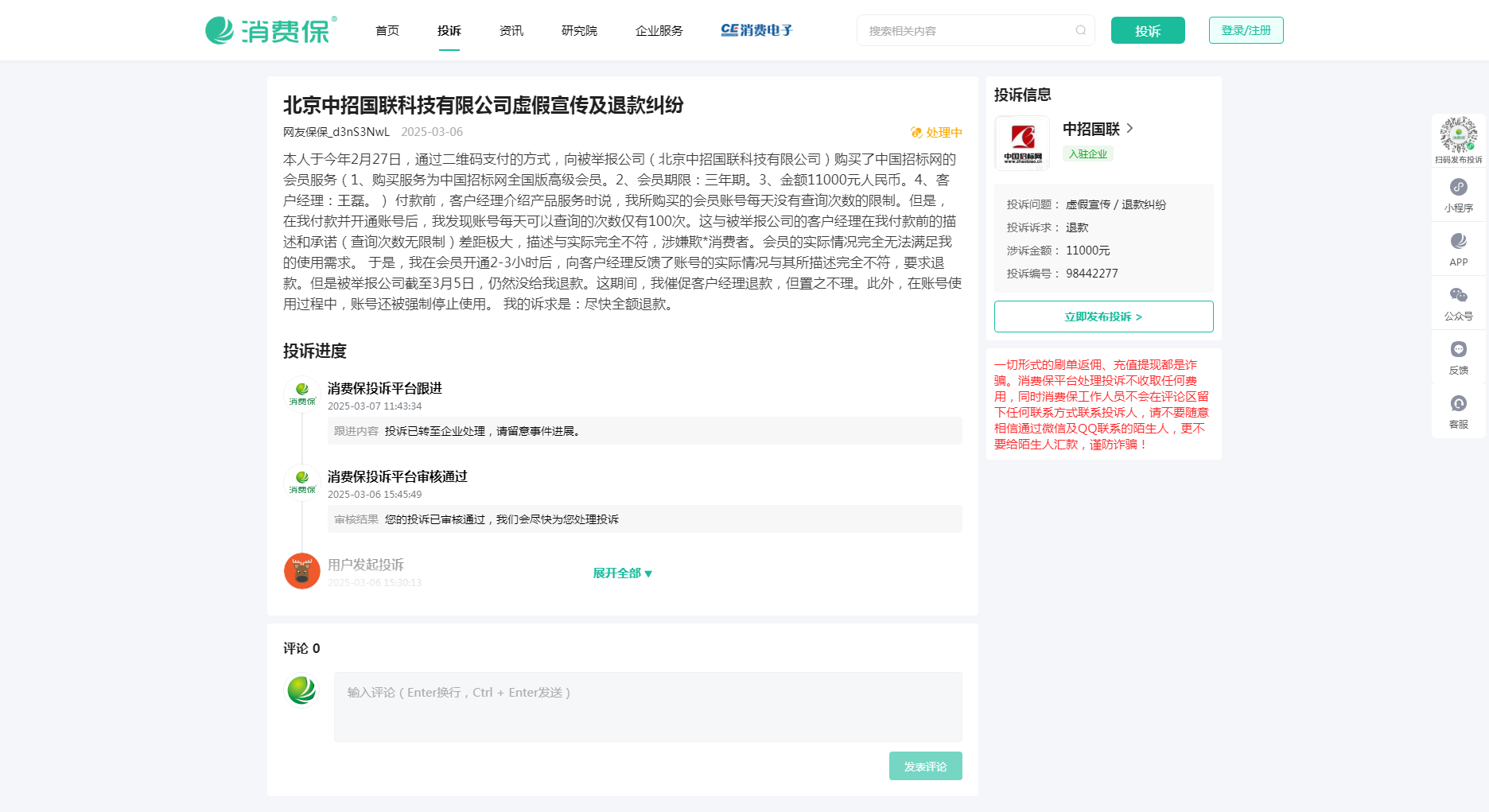
Task: Click the 公众号 WeChat sidebar icon
Action: (1458, 303)
